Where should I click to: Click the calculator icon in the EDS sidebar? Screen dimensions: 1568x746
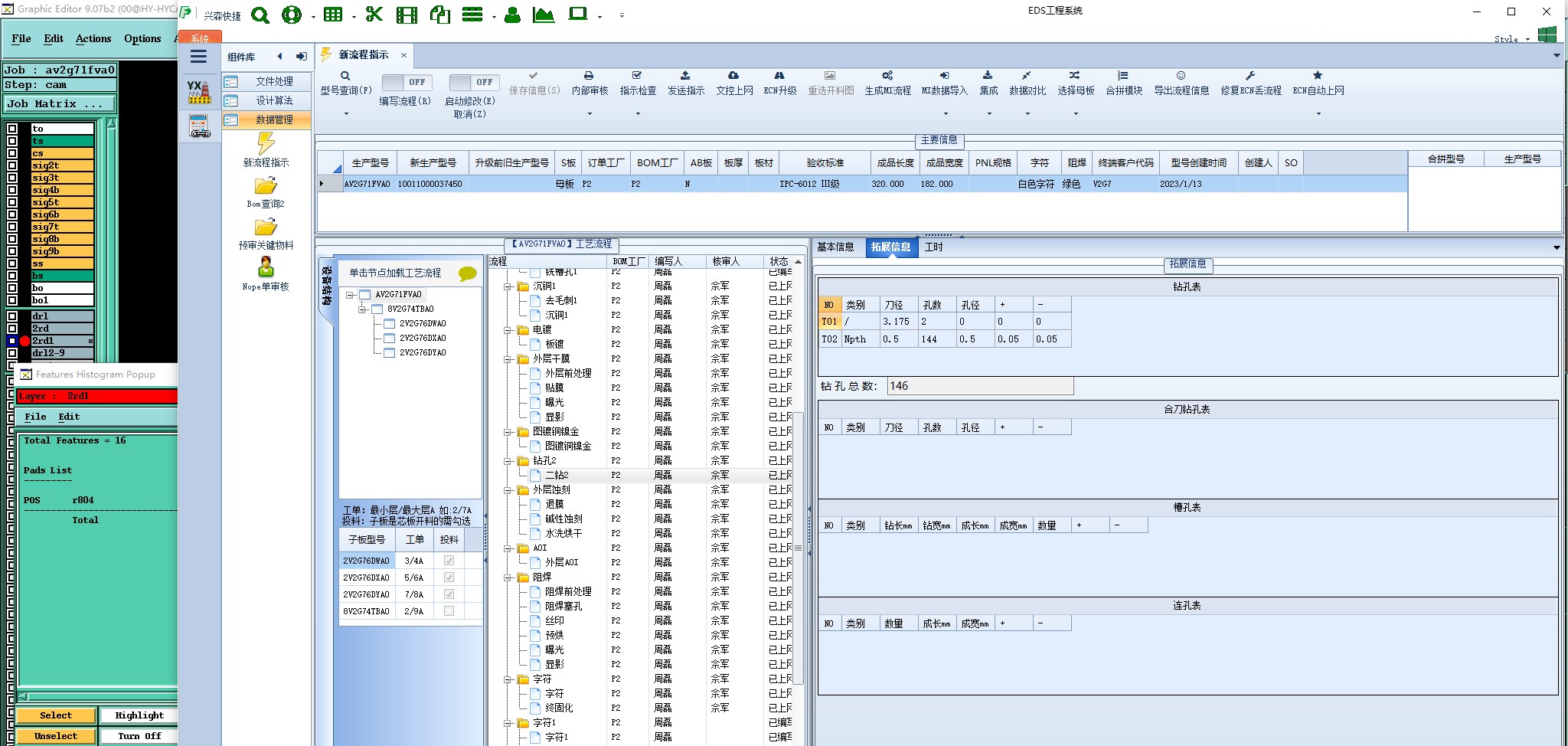pos(200,126)
